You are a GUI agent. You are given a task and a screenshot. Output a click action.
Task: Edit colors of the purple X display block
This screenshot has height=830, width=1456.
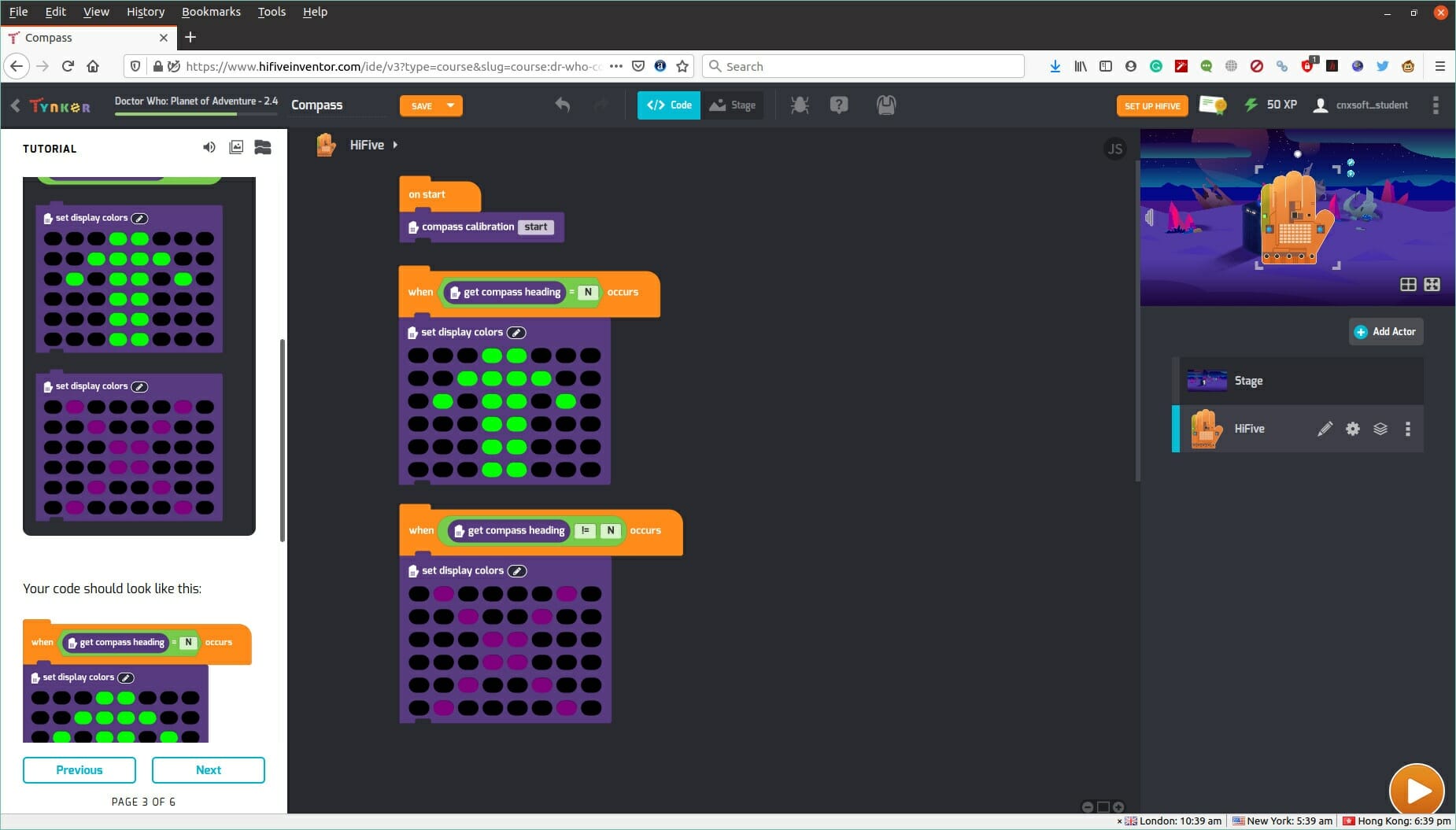coord(517,570)
